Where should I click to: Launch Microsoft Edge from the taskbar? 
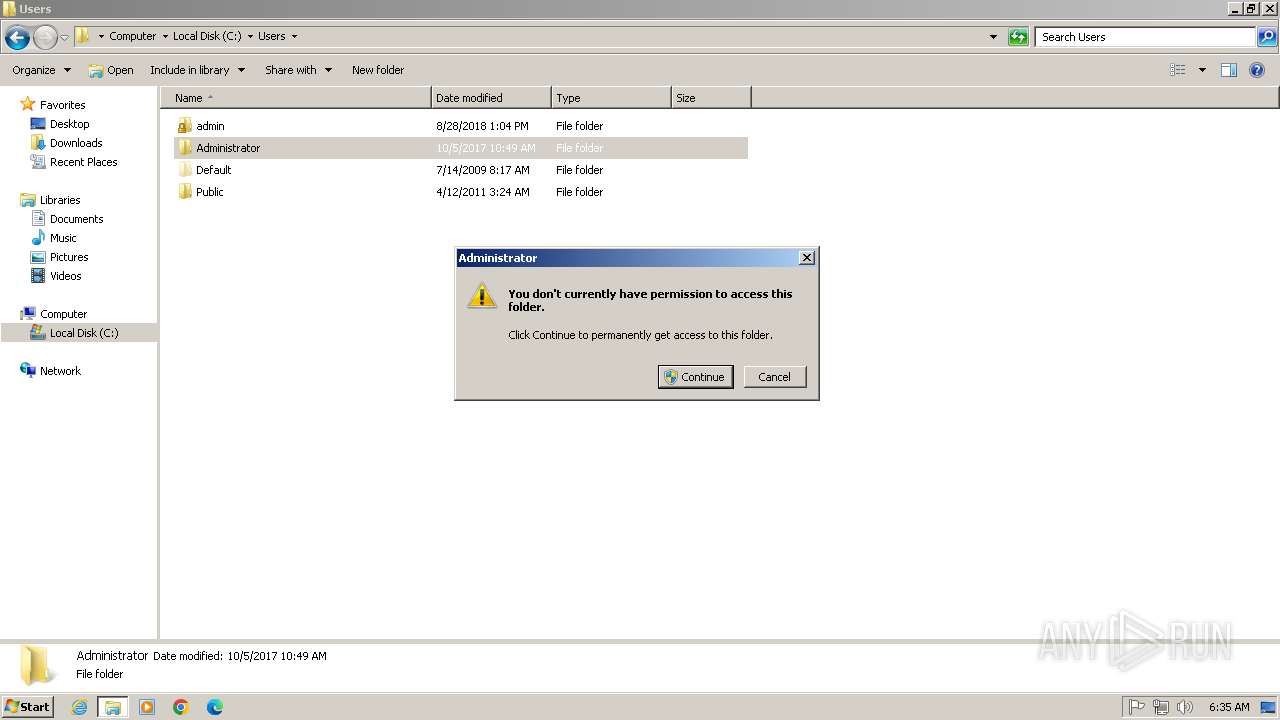pos(215,707)
